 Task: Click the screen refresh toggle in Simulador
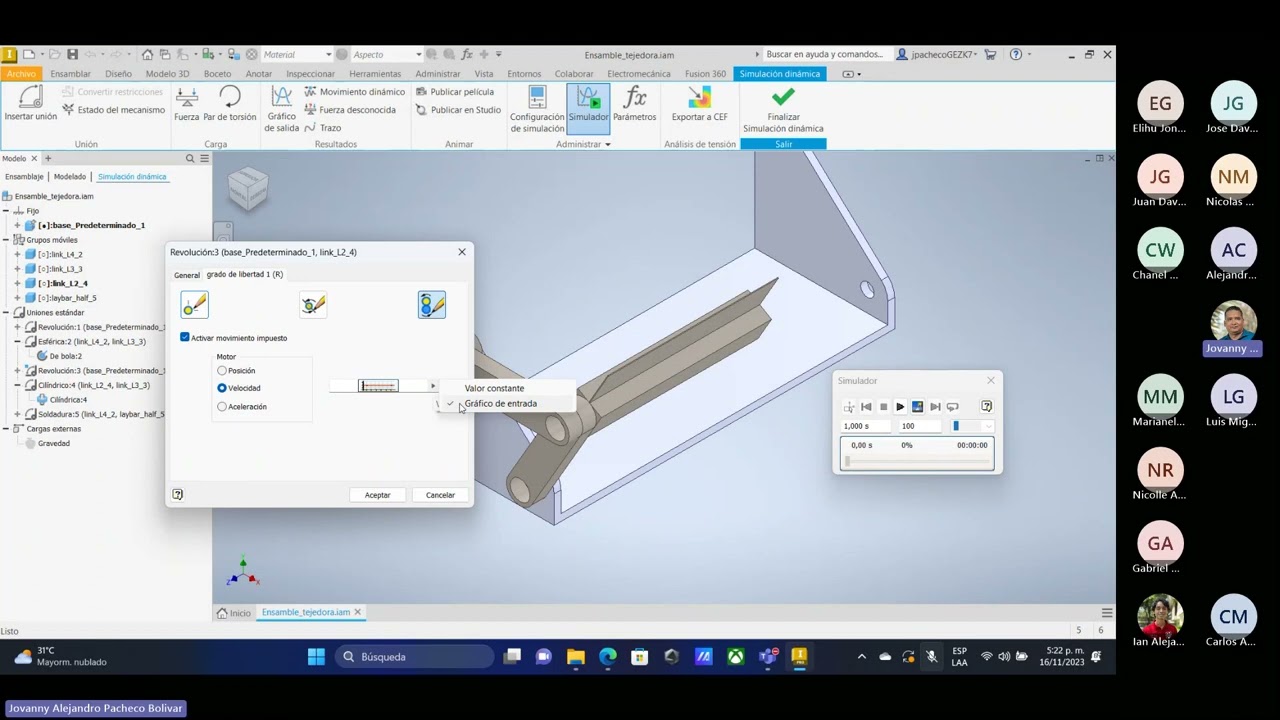point(917,407)
